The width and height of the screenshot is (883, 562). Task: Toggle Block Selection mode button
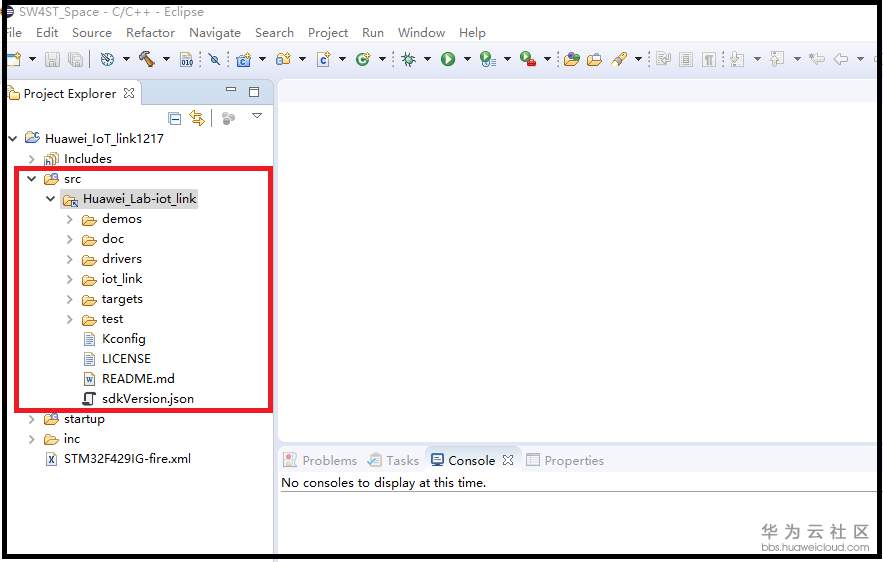pyautogui.click(x=686, y=59)
